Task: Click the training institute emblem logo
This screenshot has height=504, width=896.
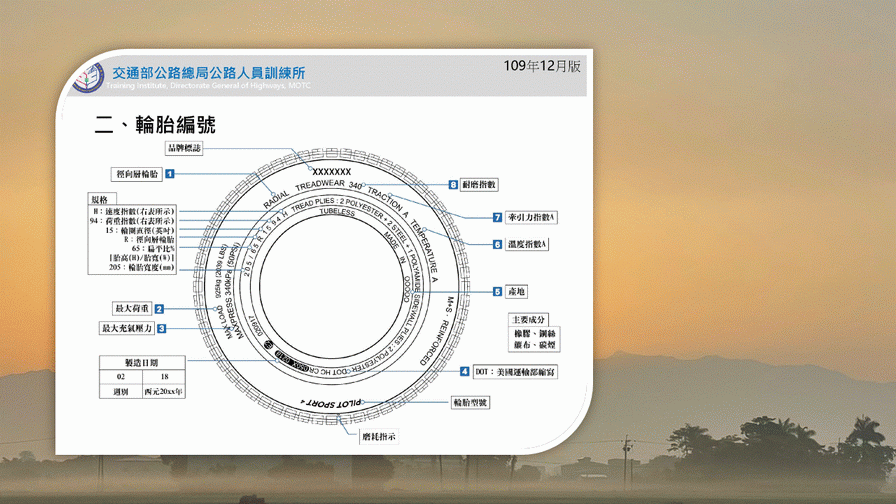Action: [x=88, y=76]
